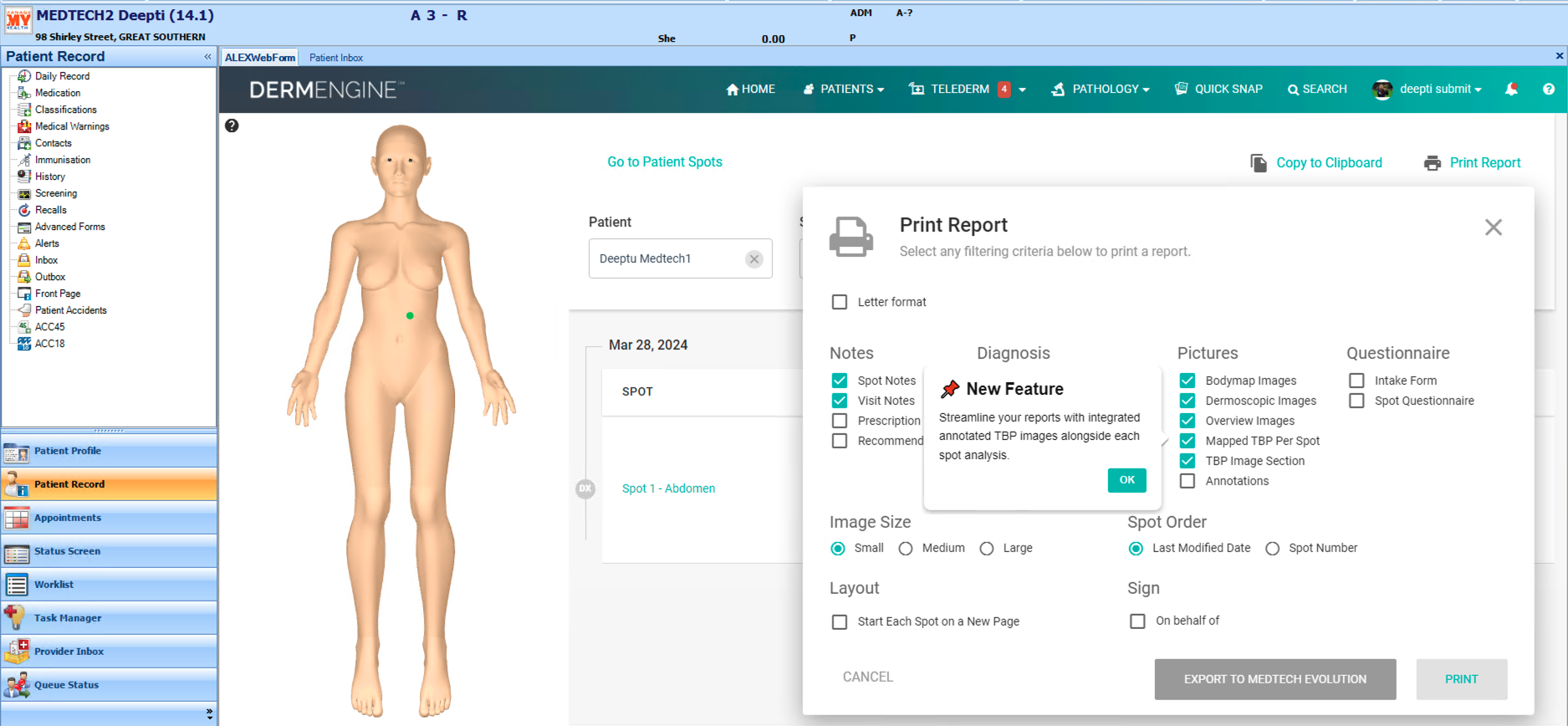Click the Copy to Clipboard icon
Screen dimensions: 1568x726
pyautogui.click(x=1258, y=162)
